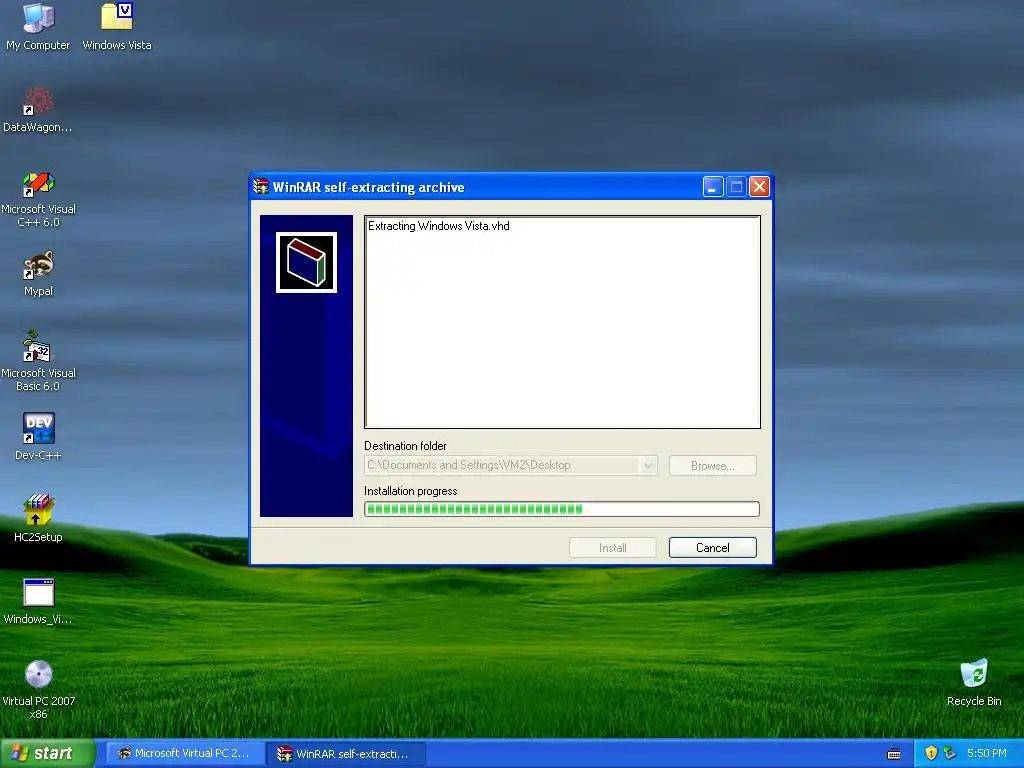Viewport: 1024px width, 768px height.
Task: Click the disabled Install button
Action: (x=613, y=547)
